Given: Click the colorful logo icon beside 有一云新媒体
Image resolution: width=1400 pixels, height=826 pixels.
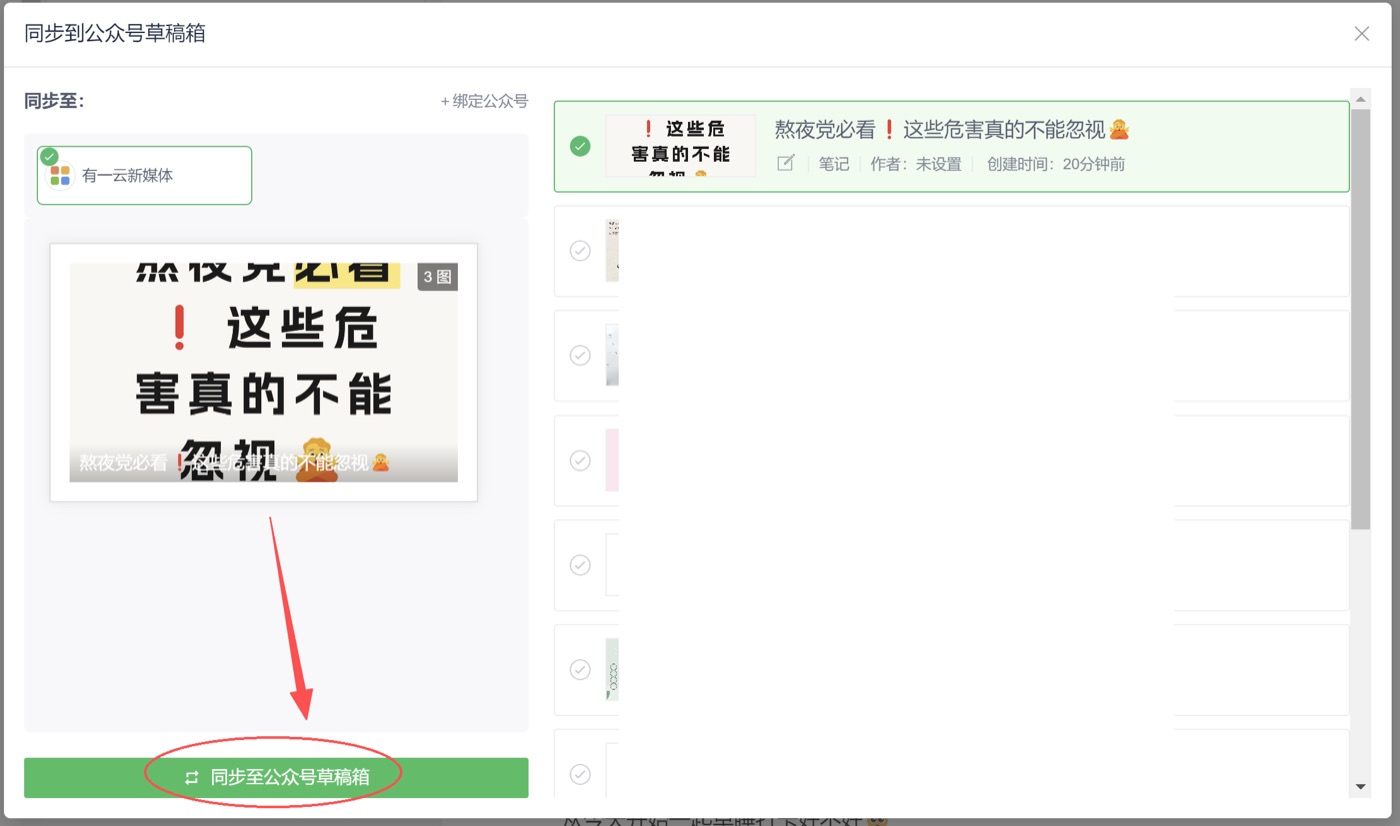Looking at the screenshot, I should pyautogui.click(x=60, y=176).
